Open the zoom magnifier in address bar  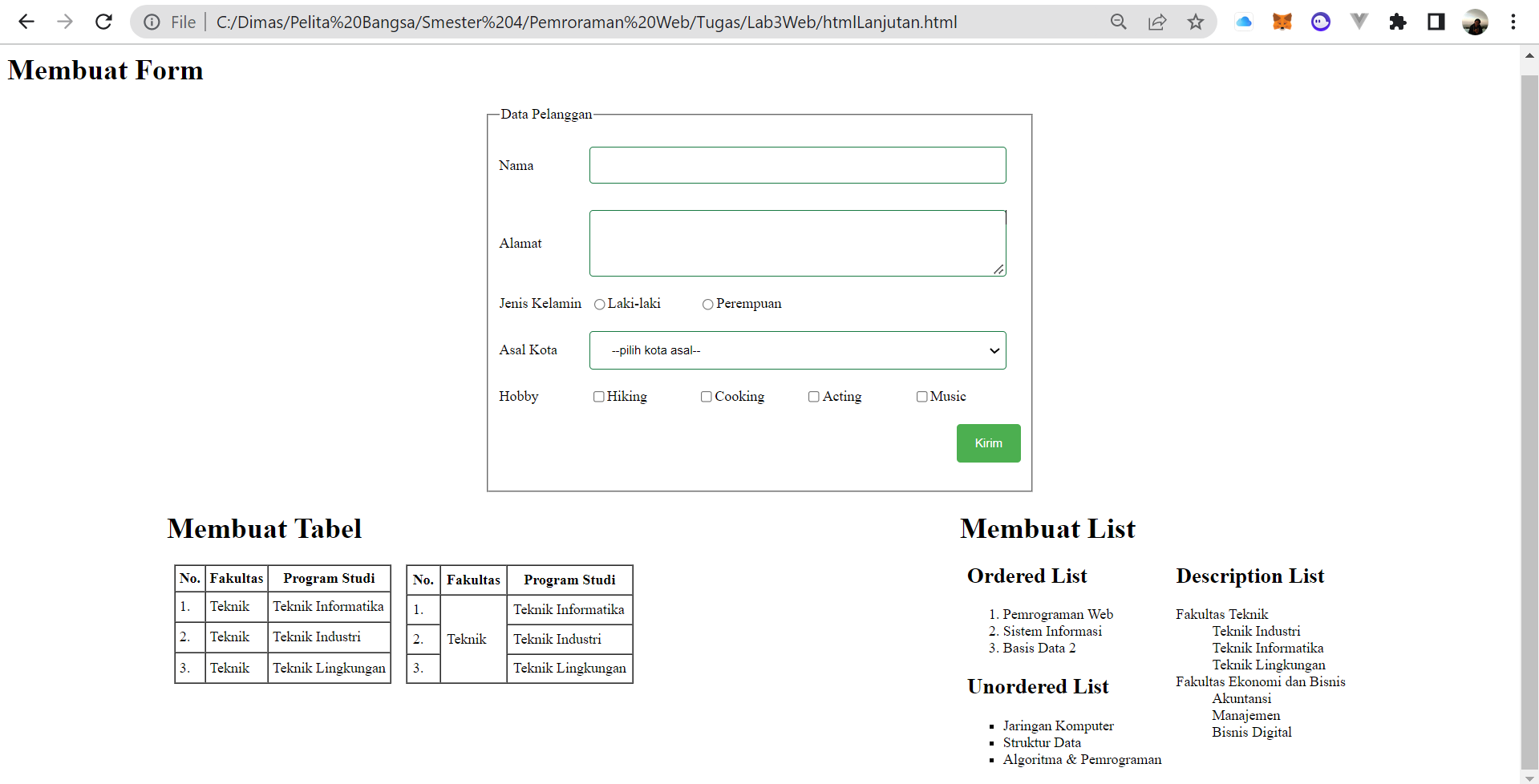pos(1119,22)
